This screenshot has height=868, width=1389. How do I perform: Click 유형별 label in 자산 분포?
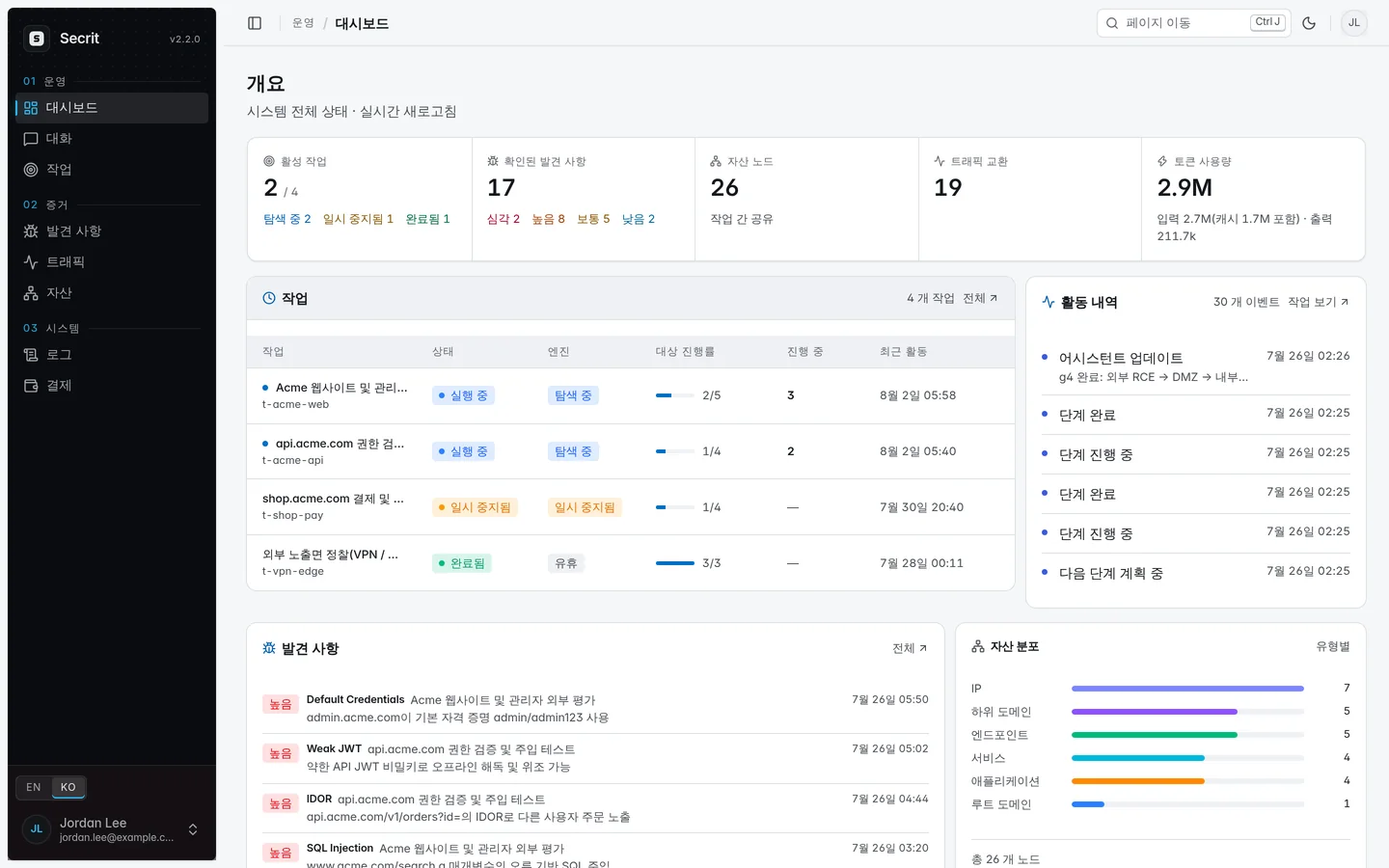click(1333, 646)
